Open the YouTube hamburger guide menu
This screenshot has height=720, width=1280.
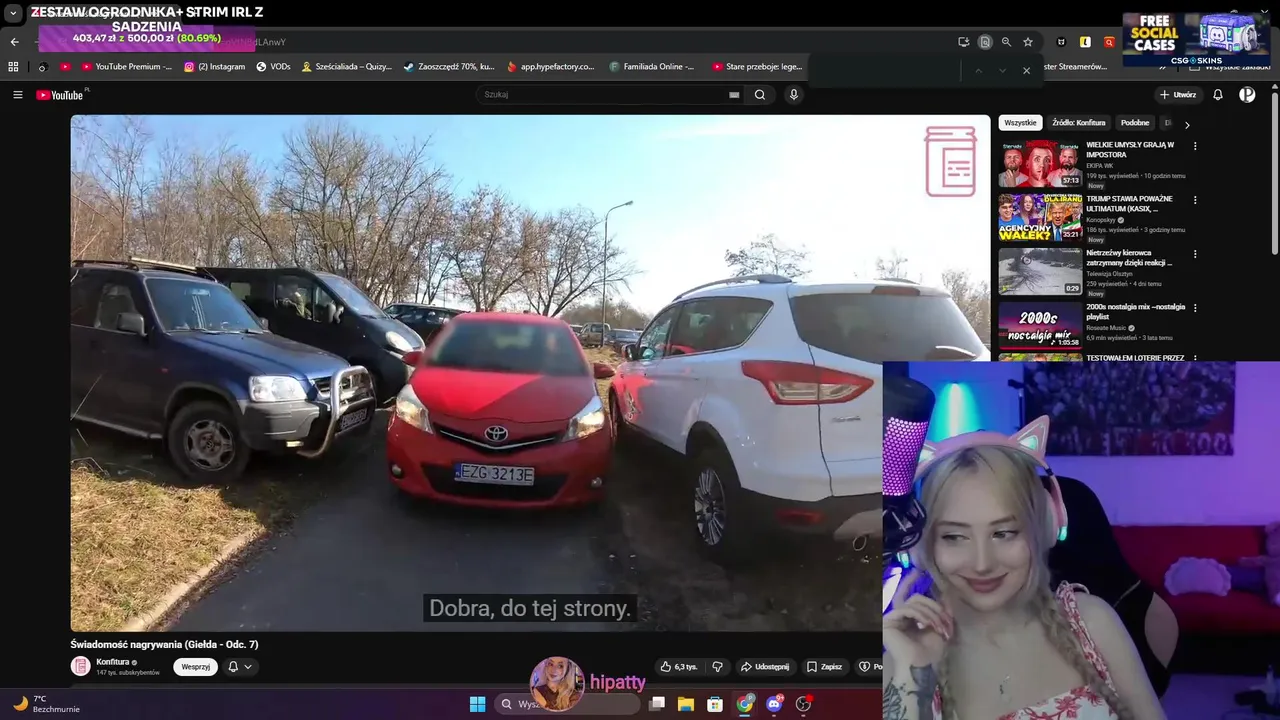(x=17, y=95)
